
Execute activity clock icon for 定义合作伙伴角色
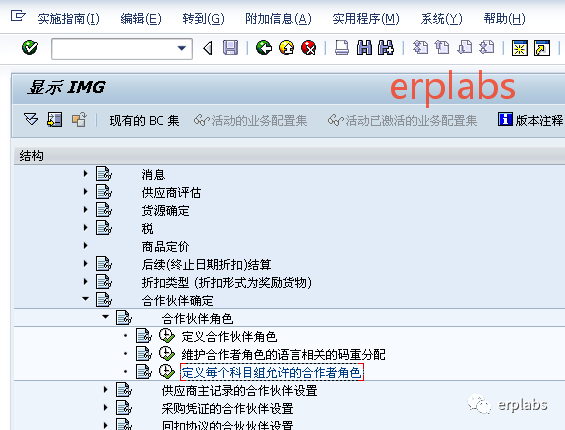coord(167,336)
